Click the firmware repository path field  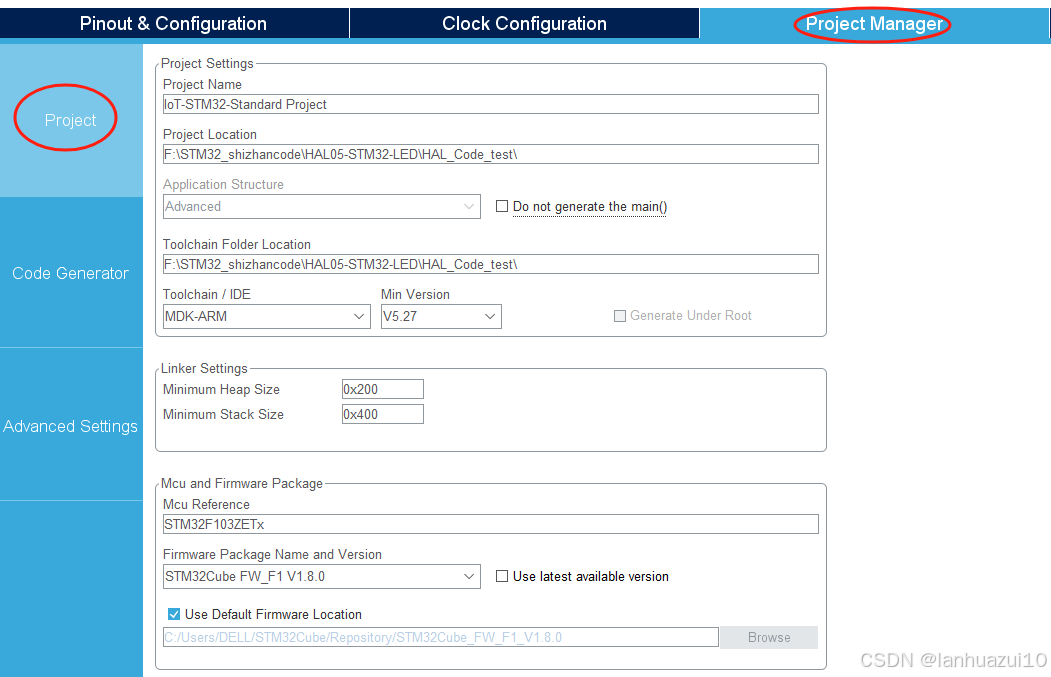441,637
